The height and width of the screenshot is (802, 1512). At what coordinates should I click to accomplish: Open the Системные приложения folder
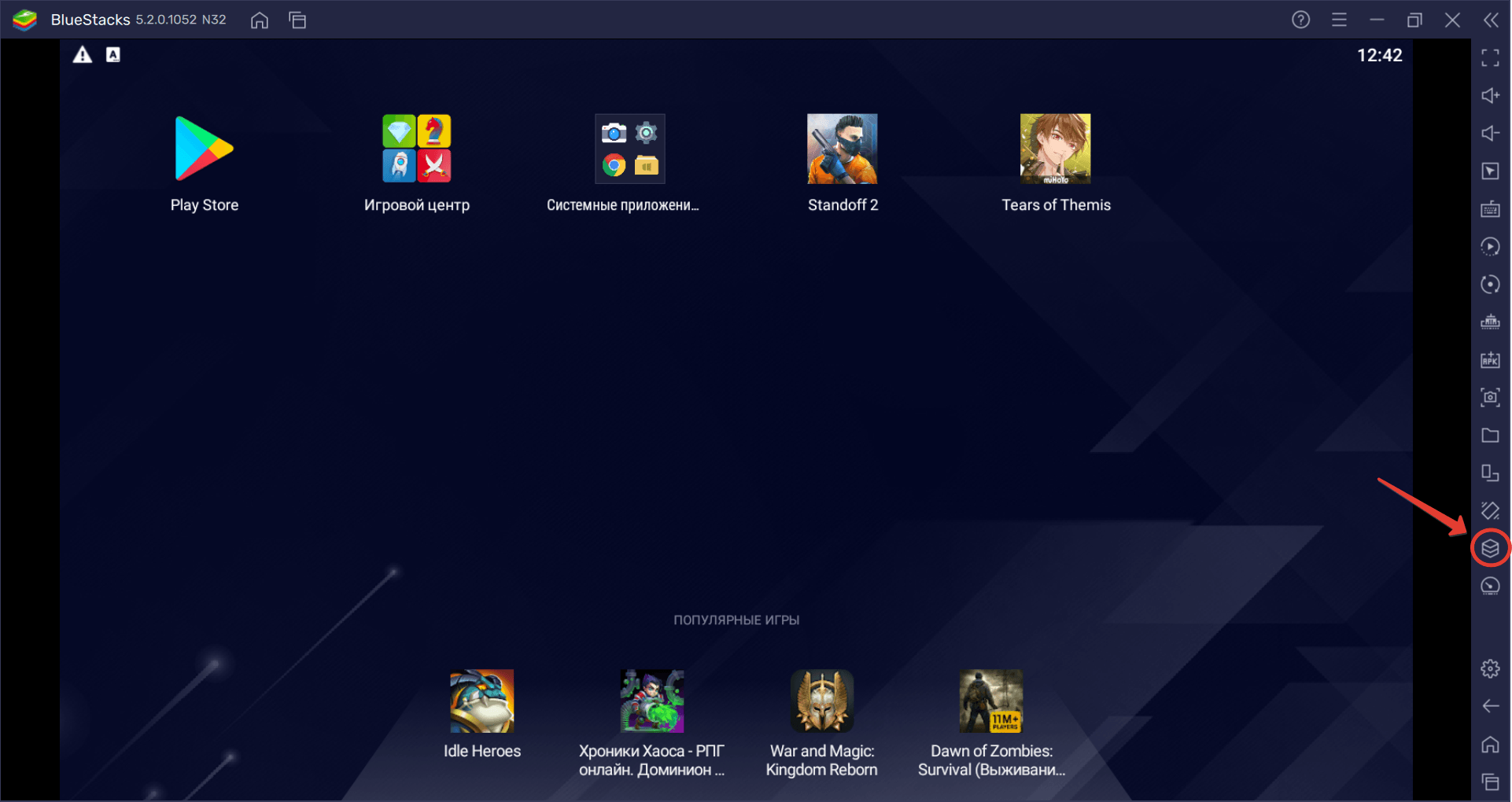point(630,149)
